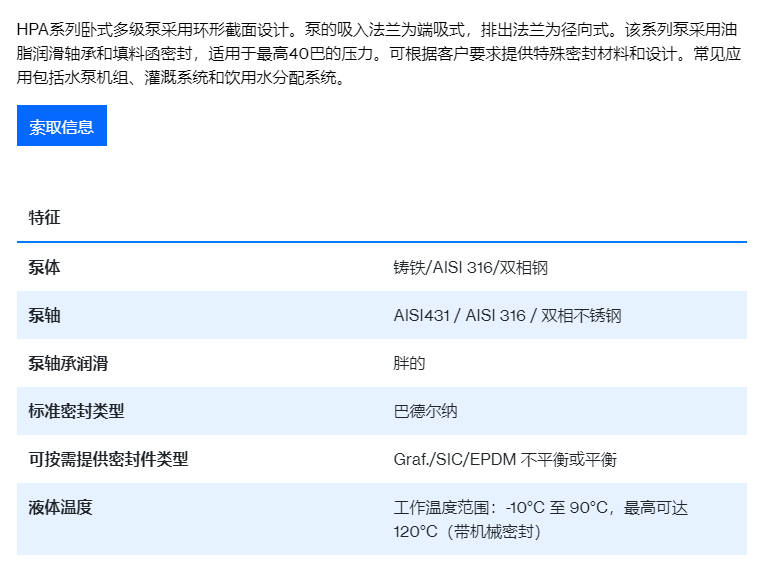Click the blue divider line under 特征

tap(381, 242)
